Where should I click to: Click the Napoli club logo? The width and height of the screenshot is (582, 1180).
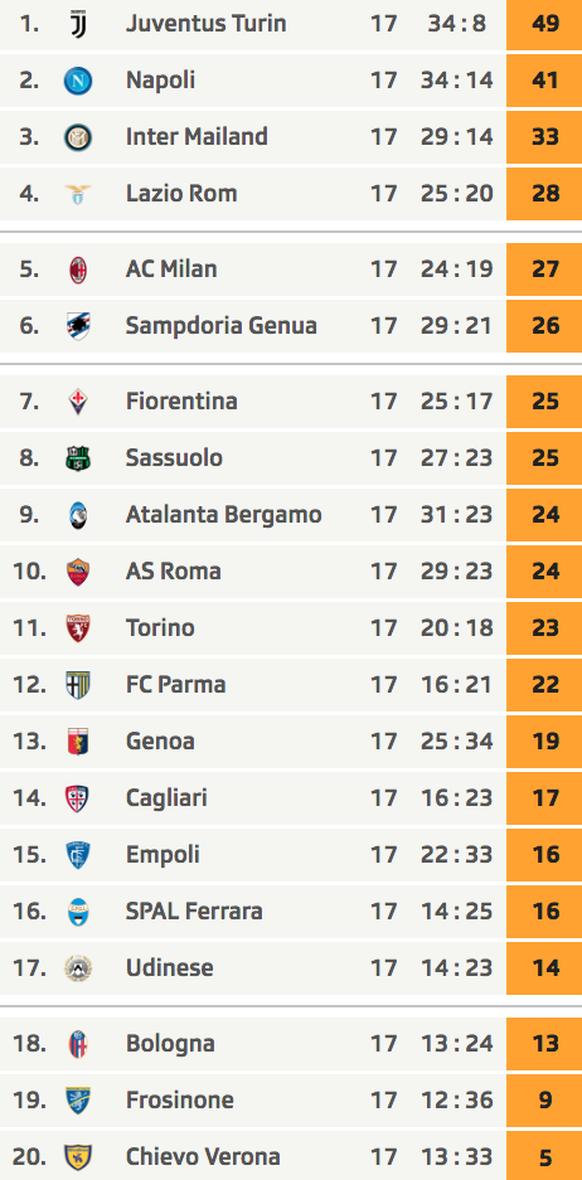[x=78, y=81]
